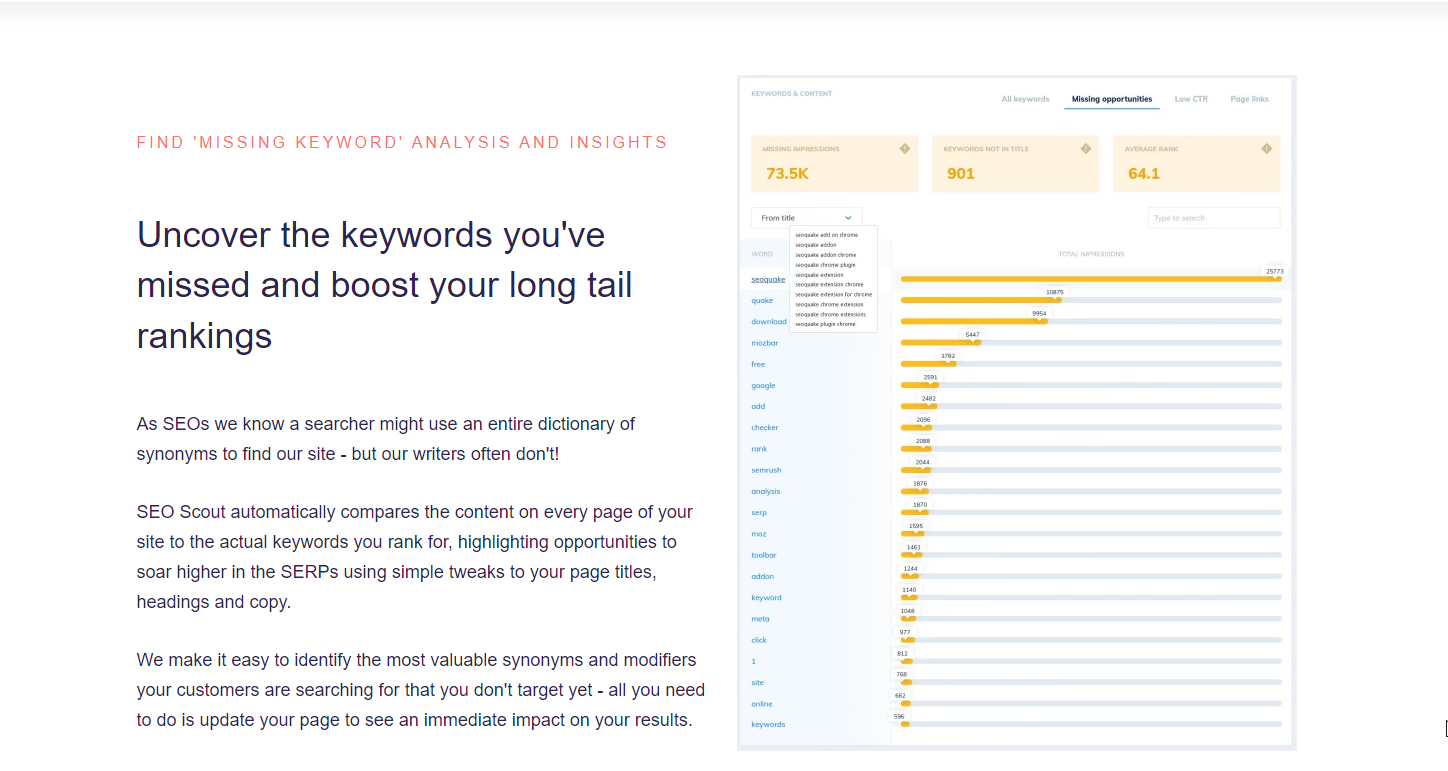Click the 'keyword' word link
The height and width of the screenshot is (771, 1448).
(x=766, y=597)
